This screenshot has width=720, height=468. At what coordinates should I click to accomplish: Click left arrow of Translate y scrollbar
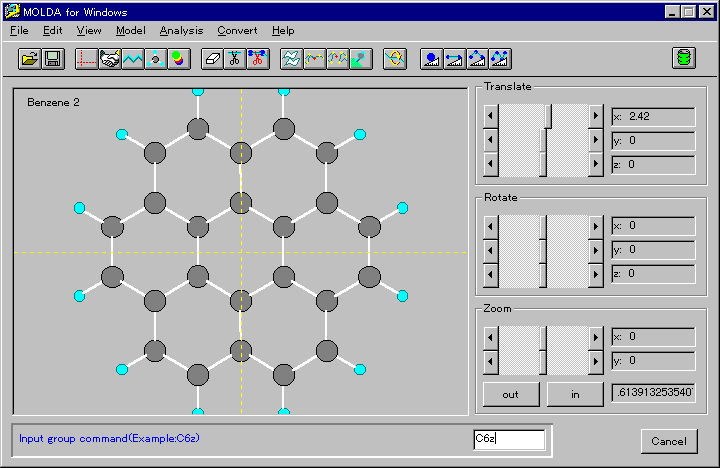pos(491,140)
